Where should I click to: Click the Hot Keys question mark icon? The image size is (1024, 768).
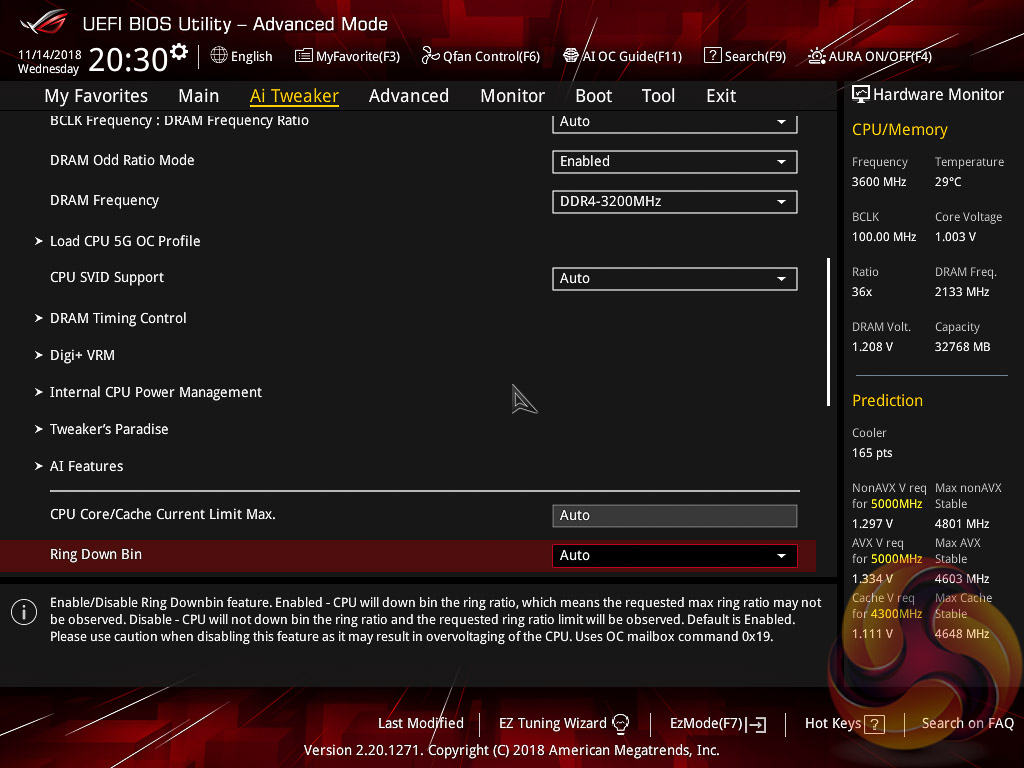click(x=874, y=724)
